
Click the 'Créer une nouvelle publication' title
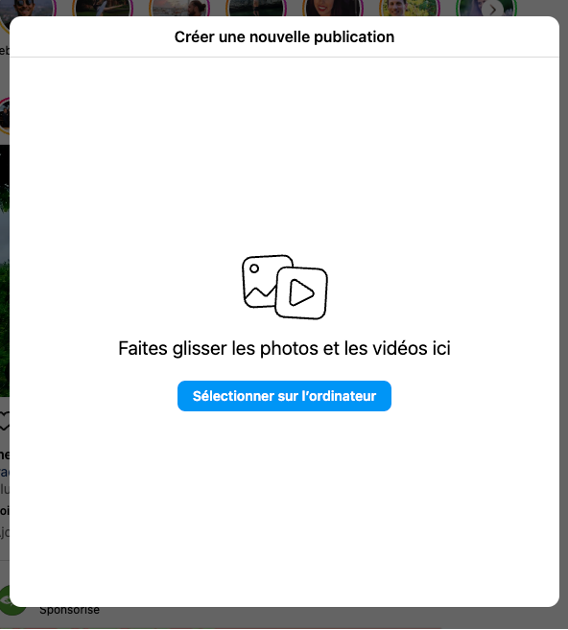coord(284,37)
